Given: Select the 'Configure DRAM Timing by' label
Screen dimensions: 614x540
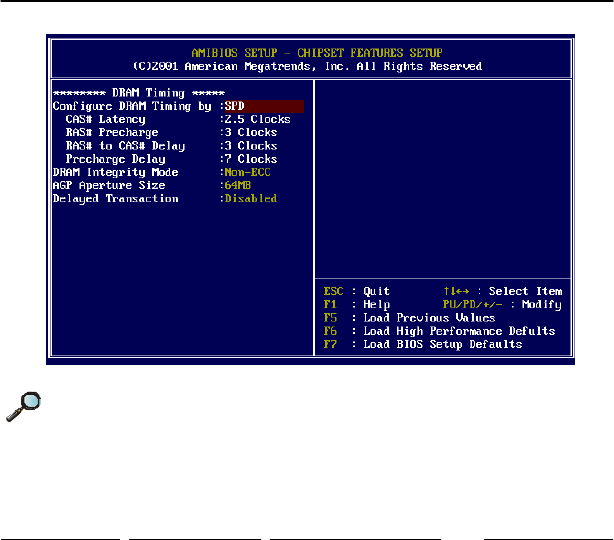Looking at the screenshot, I should pyautogui.click(x=132, y=107).
